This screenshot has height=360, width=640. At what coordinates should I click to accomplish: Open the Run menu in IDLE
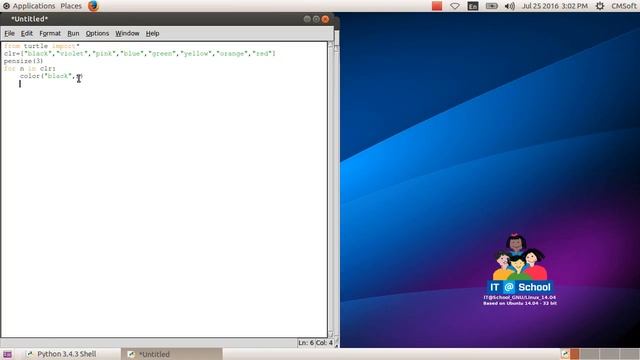pos(73,33)
